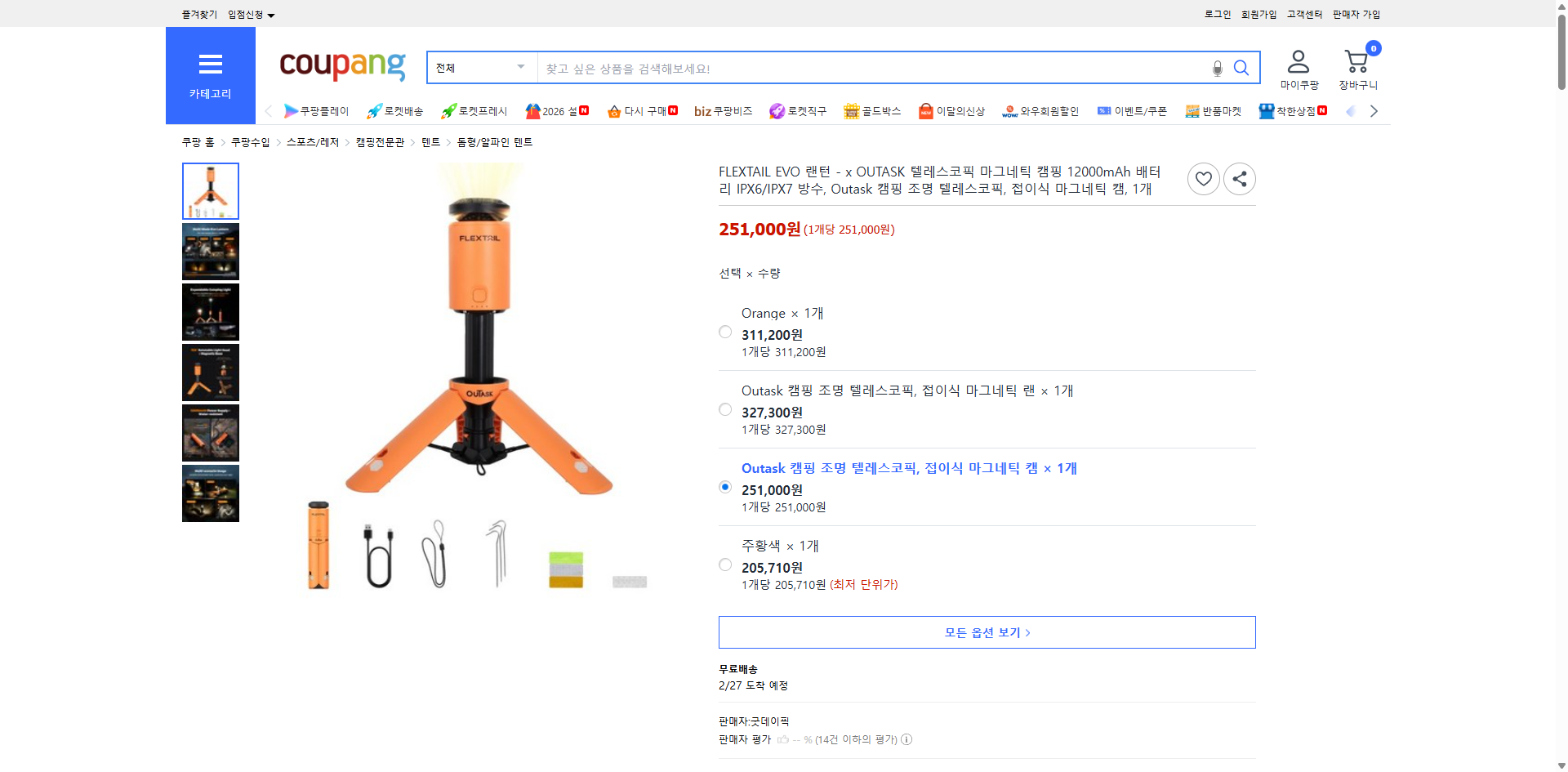Choose the 주황색 205,710원 option
The width and height of the screenshot is (1568, 772).
[724, 564]
